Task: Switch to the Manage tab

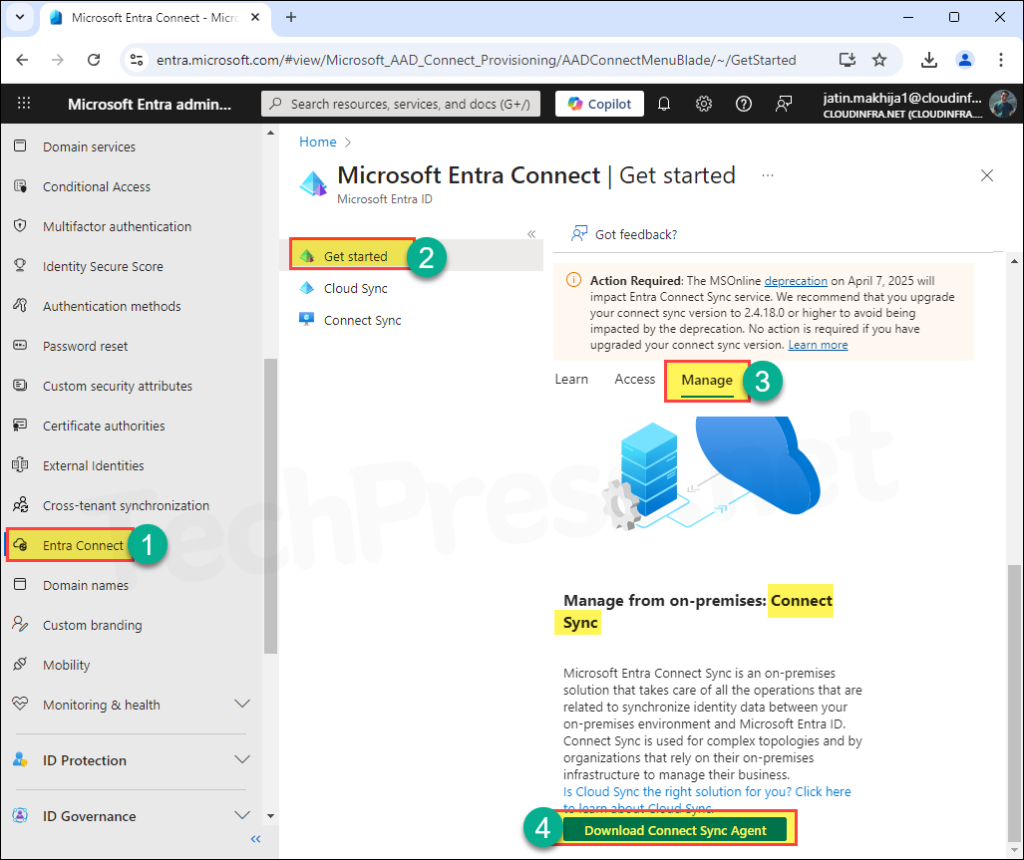Action: pos(707,380)
